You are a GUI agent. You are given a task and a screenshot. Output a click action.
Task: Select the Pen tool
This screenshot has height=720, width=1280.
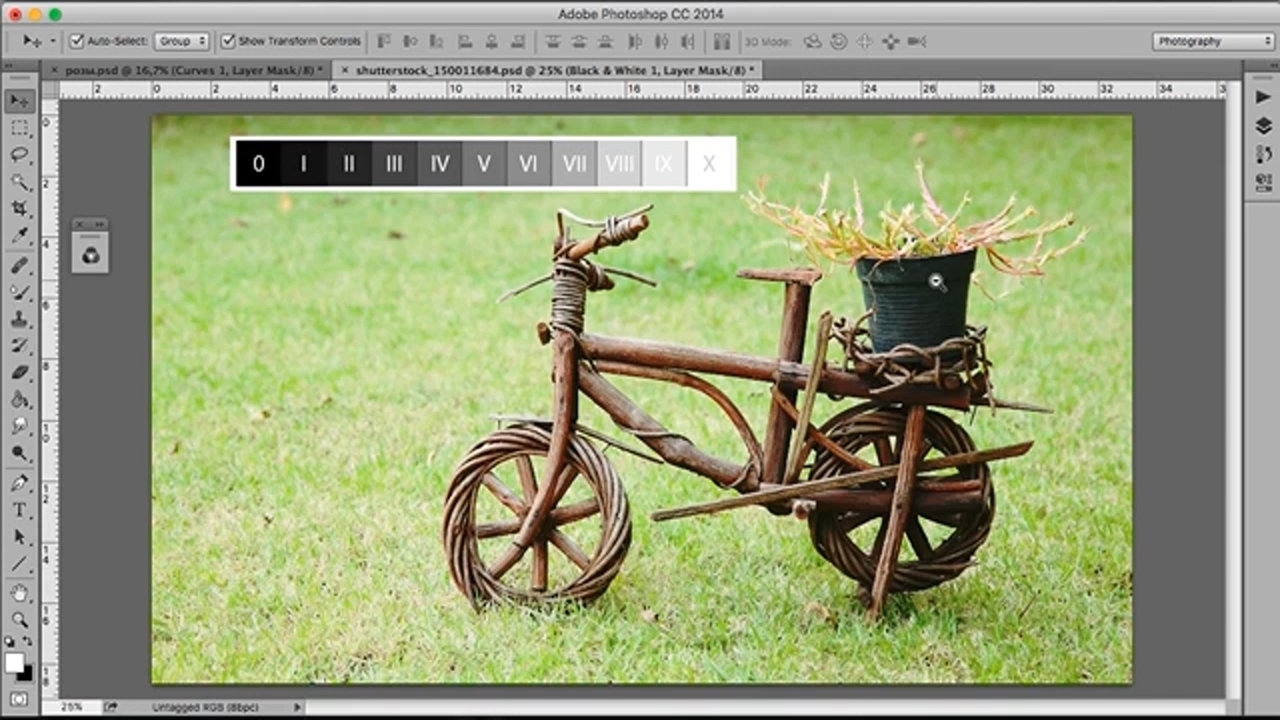pos(19,483)
